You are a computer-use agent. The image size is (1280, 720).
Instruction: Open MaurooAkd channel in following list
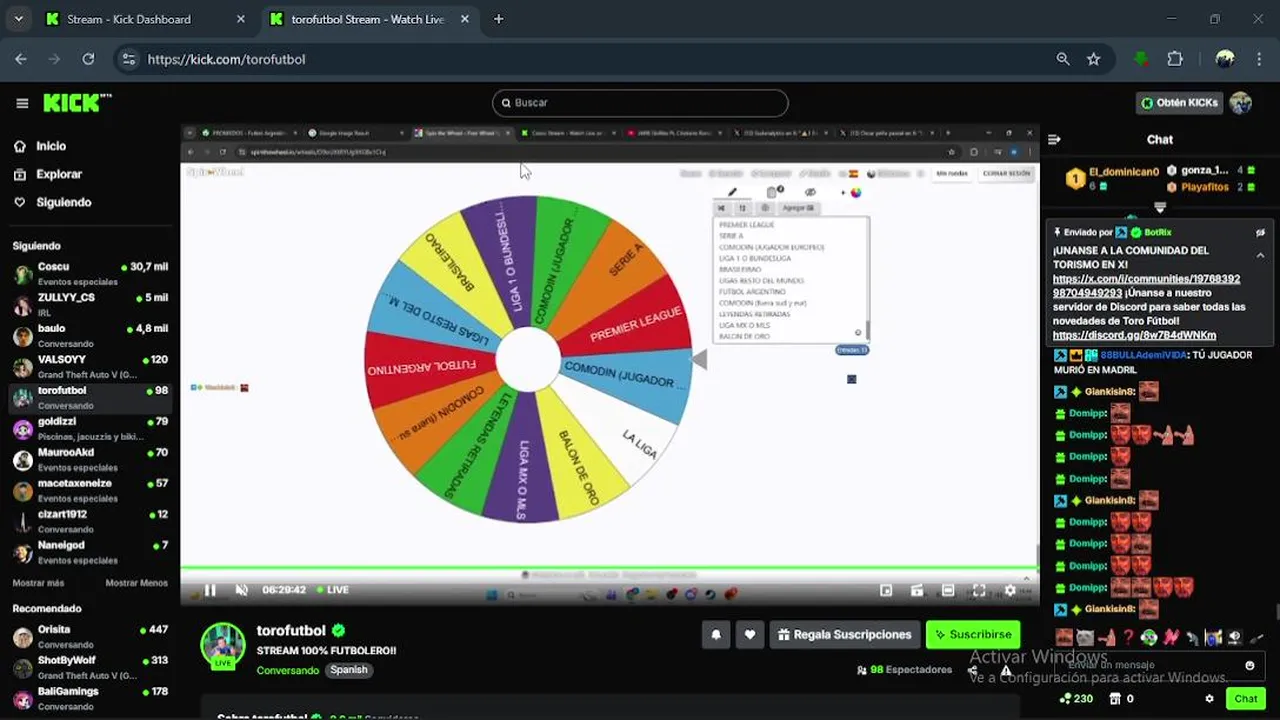point(90,459)
